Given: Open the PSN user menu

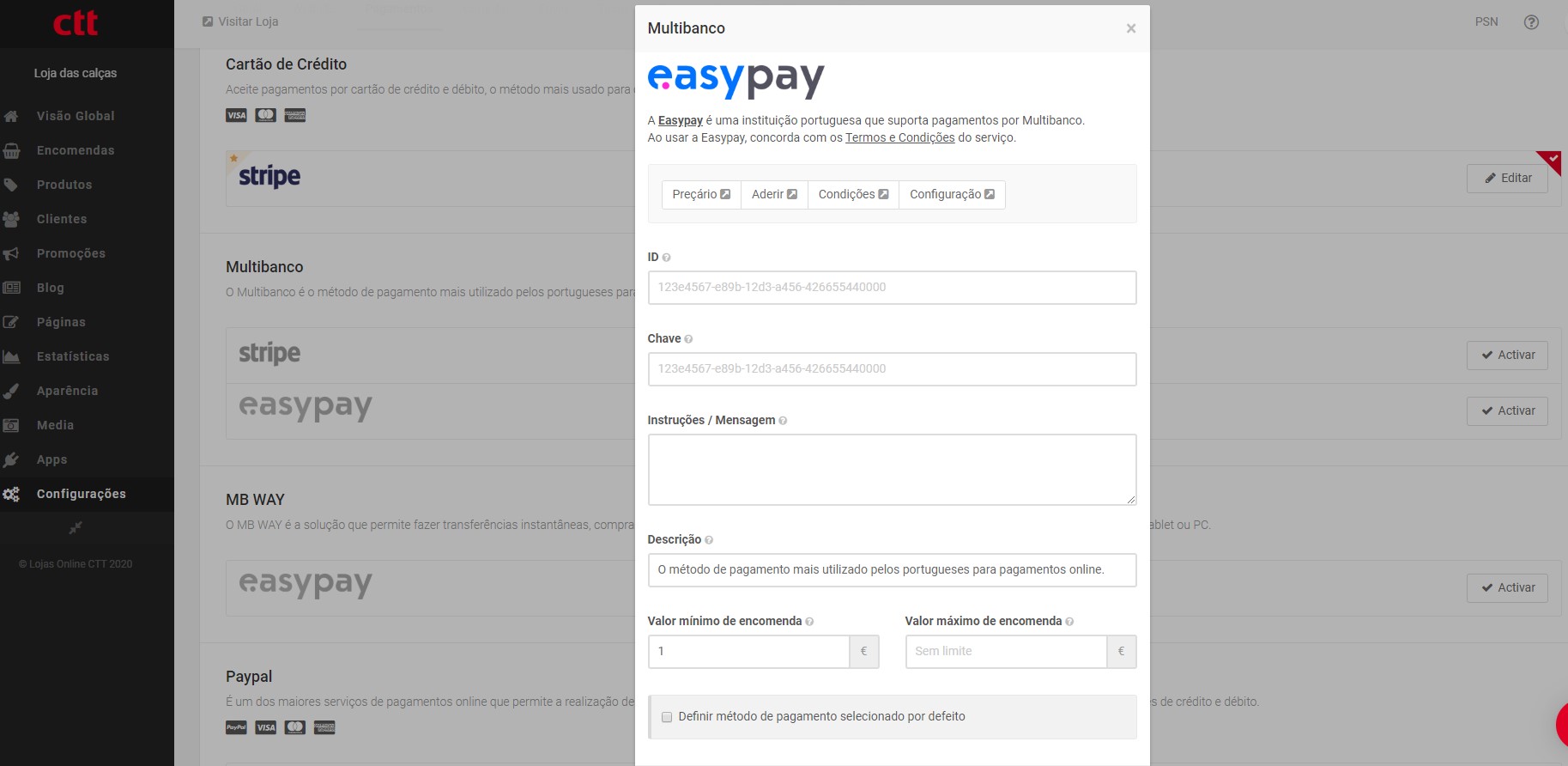Looking at the screenshot, I should click(1486, 22).
